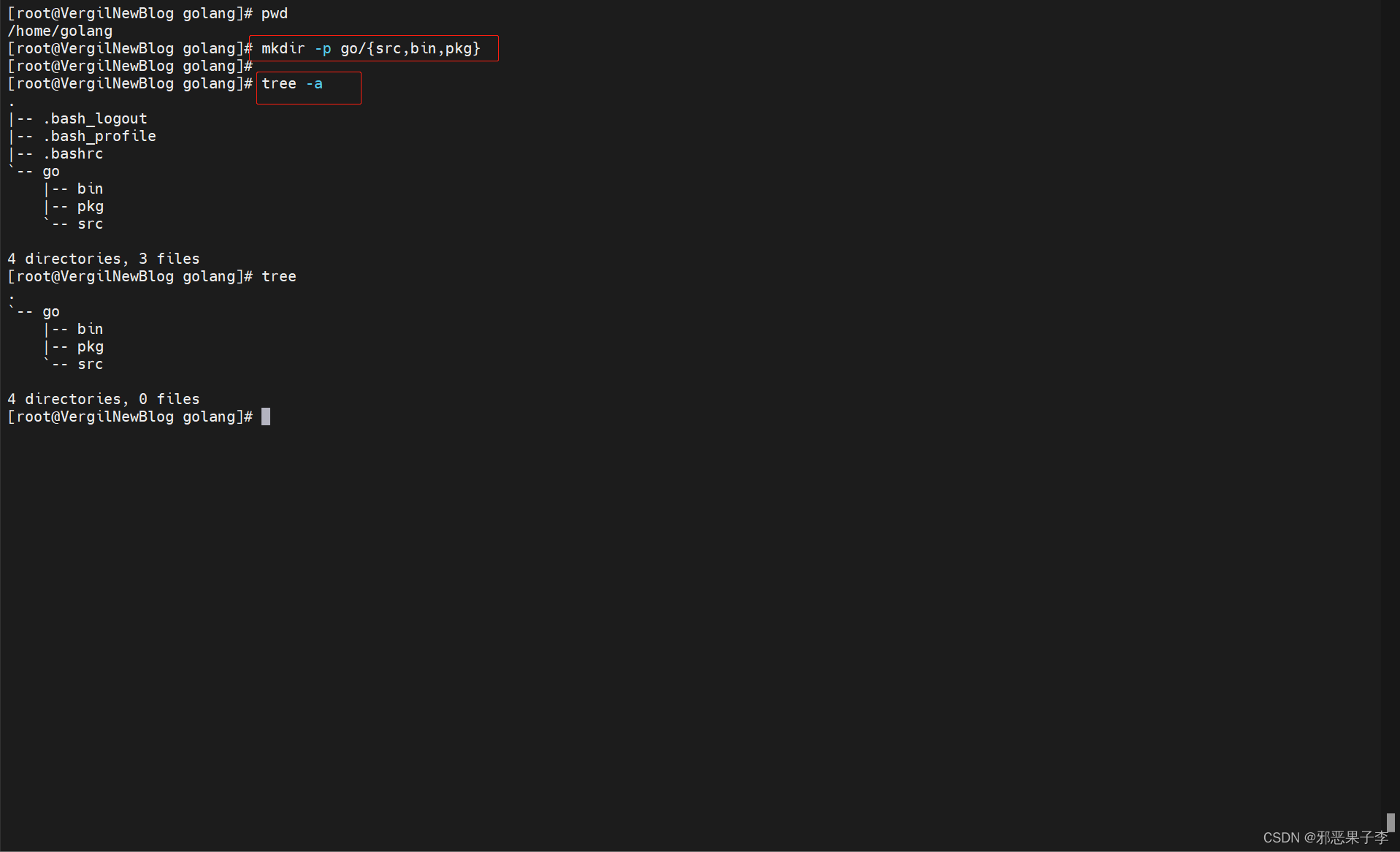Viewport: 1400px width, 852px height.
Task: Click the go directory in first tree
Action: click(x=51, y=171)
